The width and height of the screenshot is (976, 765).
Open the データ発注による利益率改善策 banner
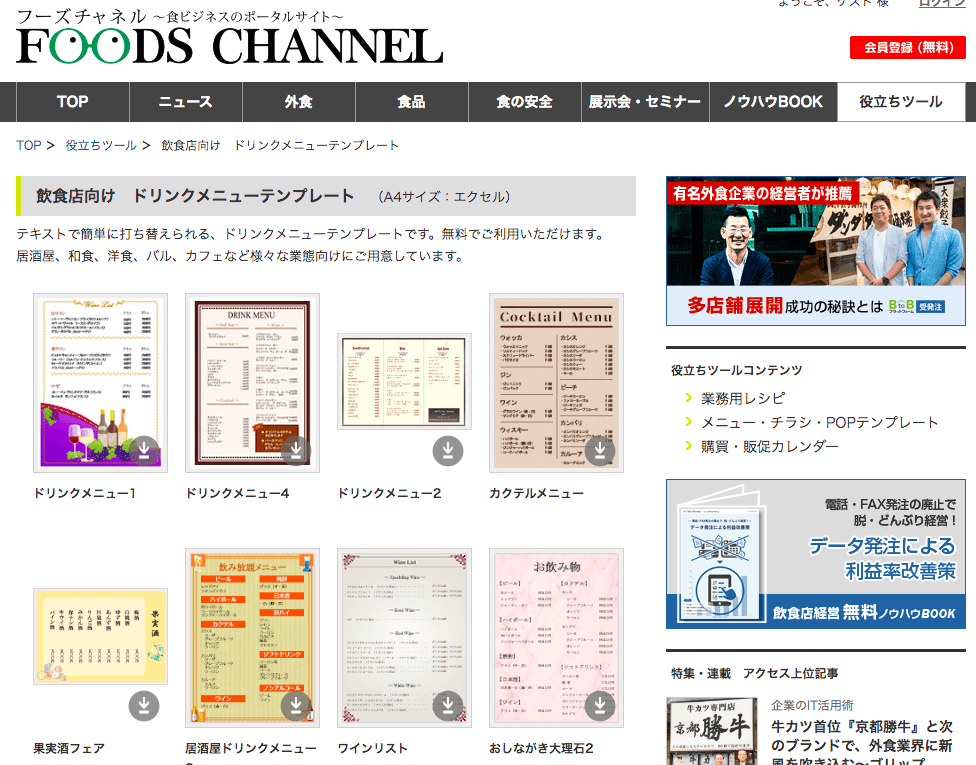(815, 554)
